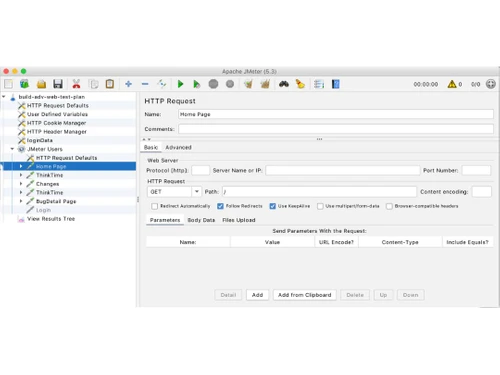
Task: Save the test plan with floppy icon
Action: click(x=58, y=84)
